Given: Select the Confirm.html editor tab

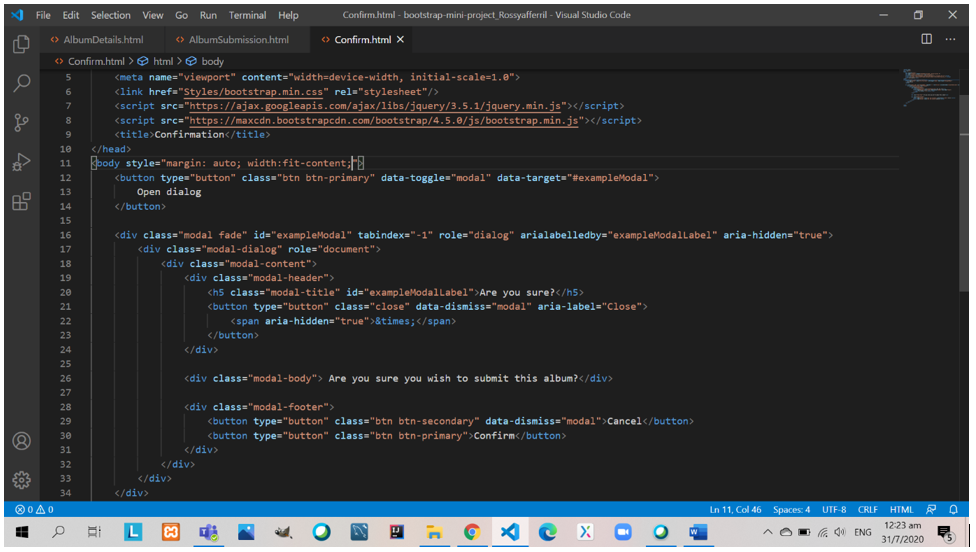Looking at the screenshot, I should pos(362,39).
